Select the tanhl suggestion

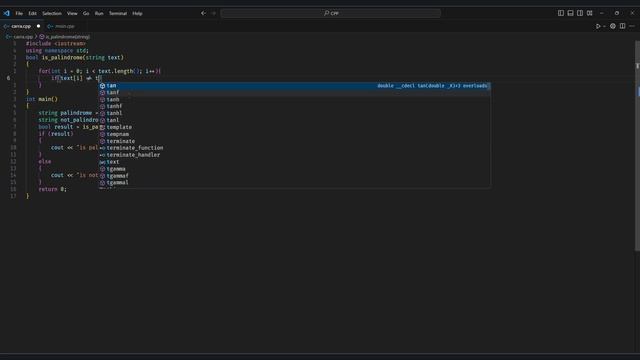click(x=295, y=113)
